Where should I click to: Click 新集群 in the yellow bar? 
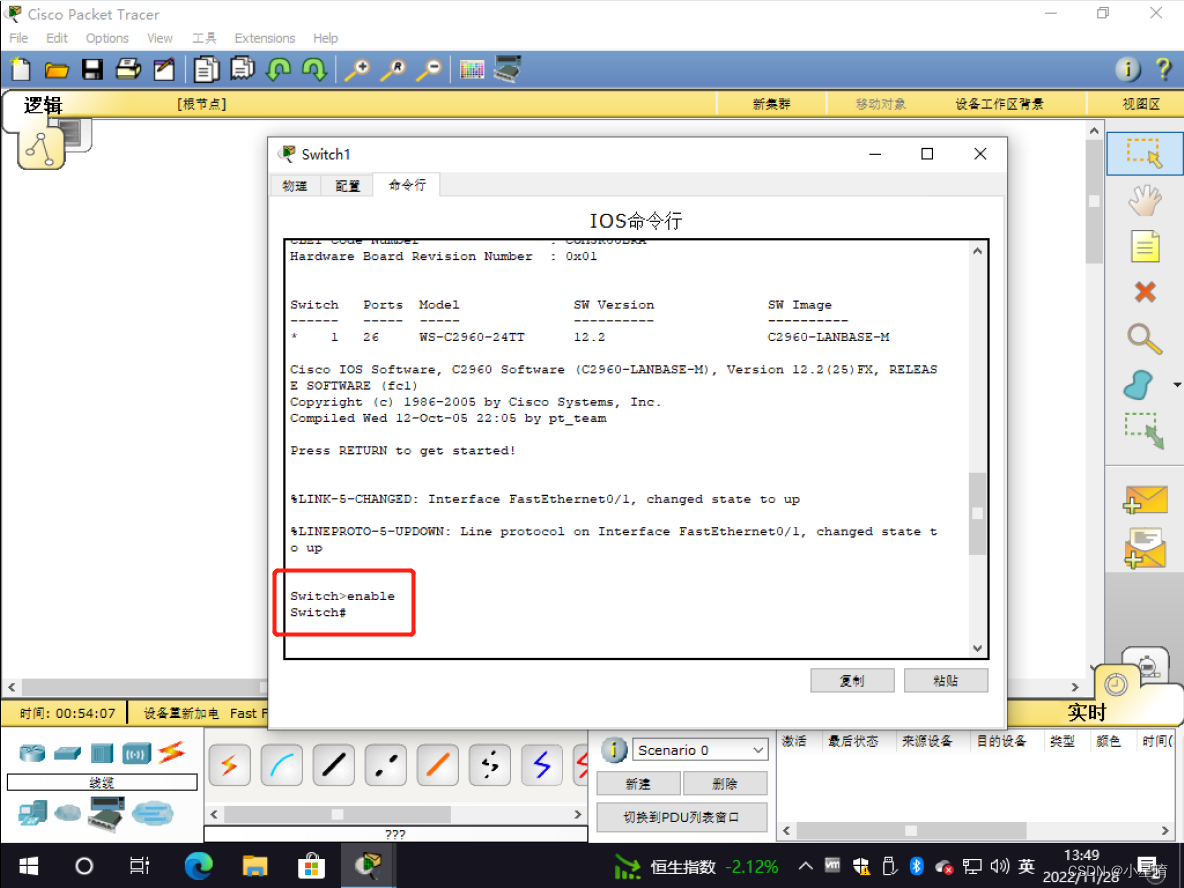771,104
